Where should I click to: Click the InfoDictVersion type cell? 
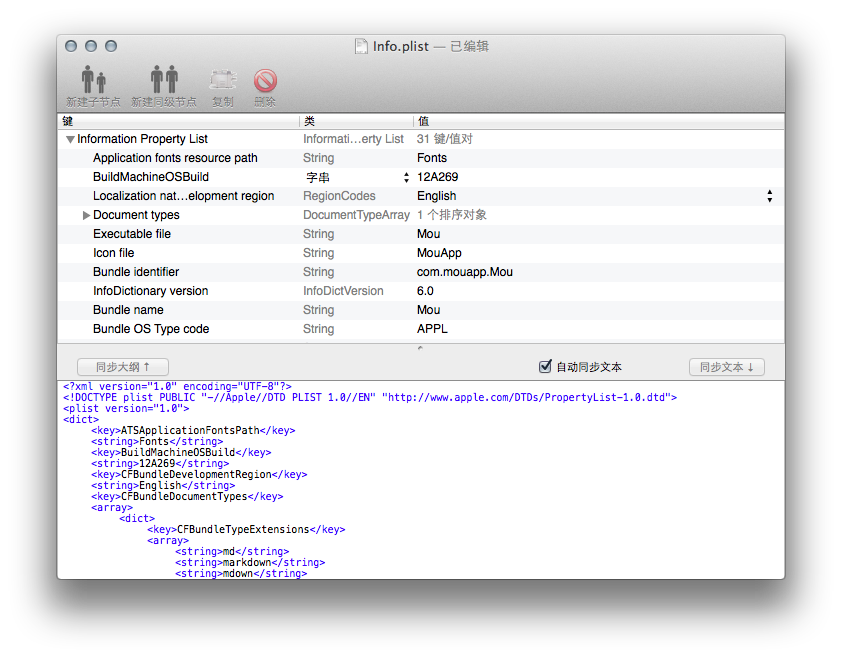tap(343, 291)
